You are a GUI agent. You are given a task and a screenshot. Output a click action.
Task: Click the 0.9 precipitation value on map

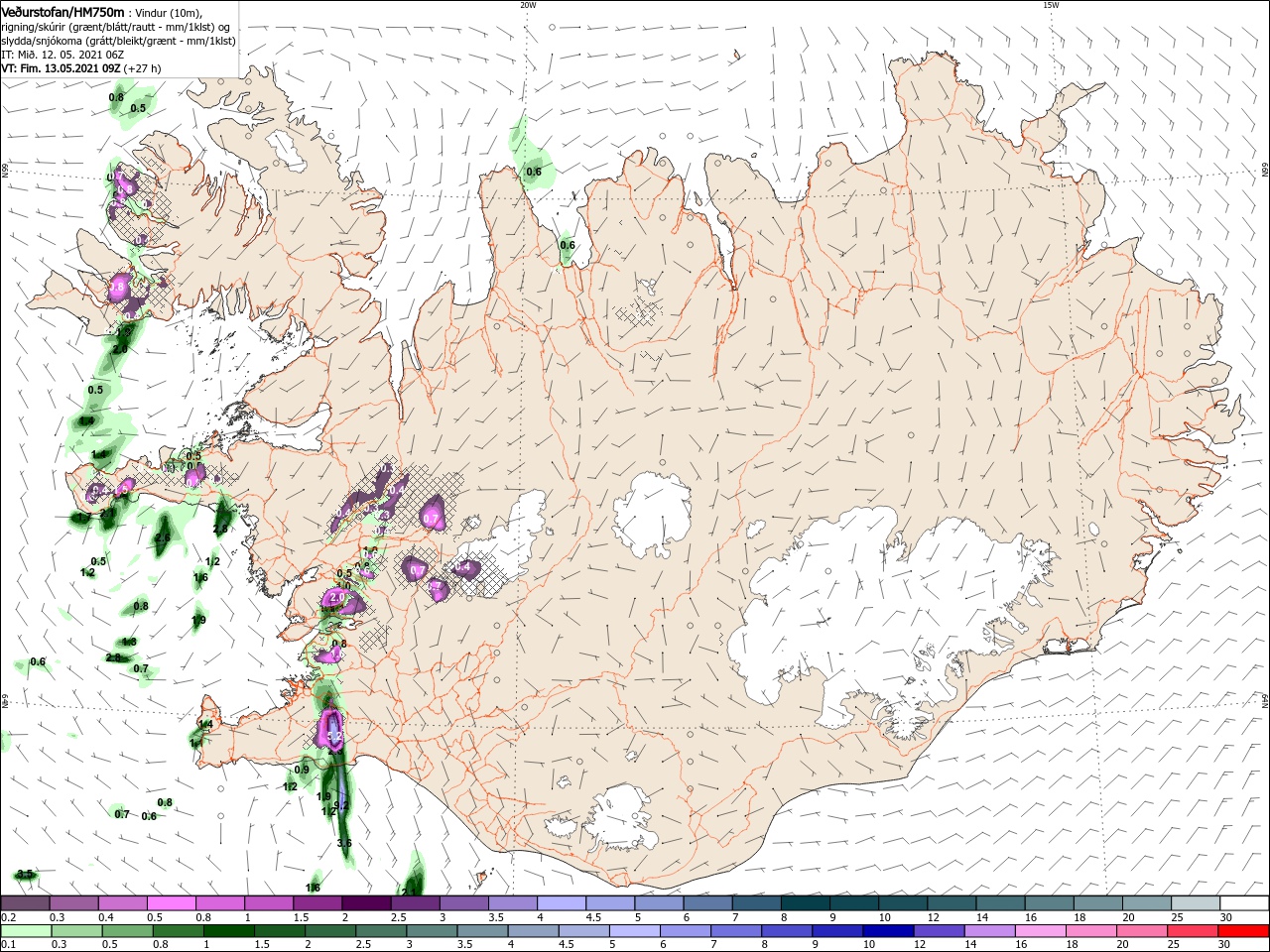click(x=303, y=769)
